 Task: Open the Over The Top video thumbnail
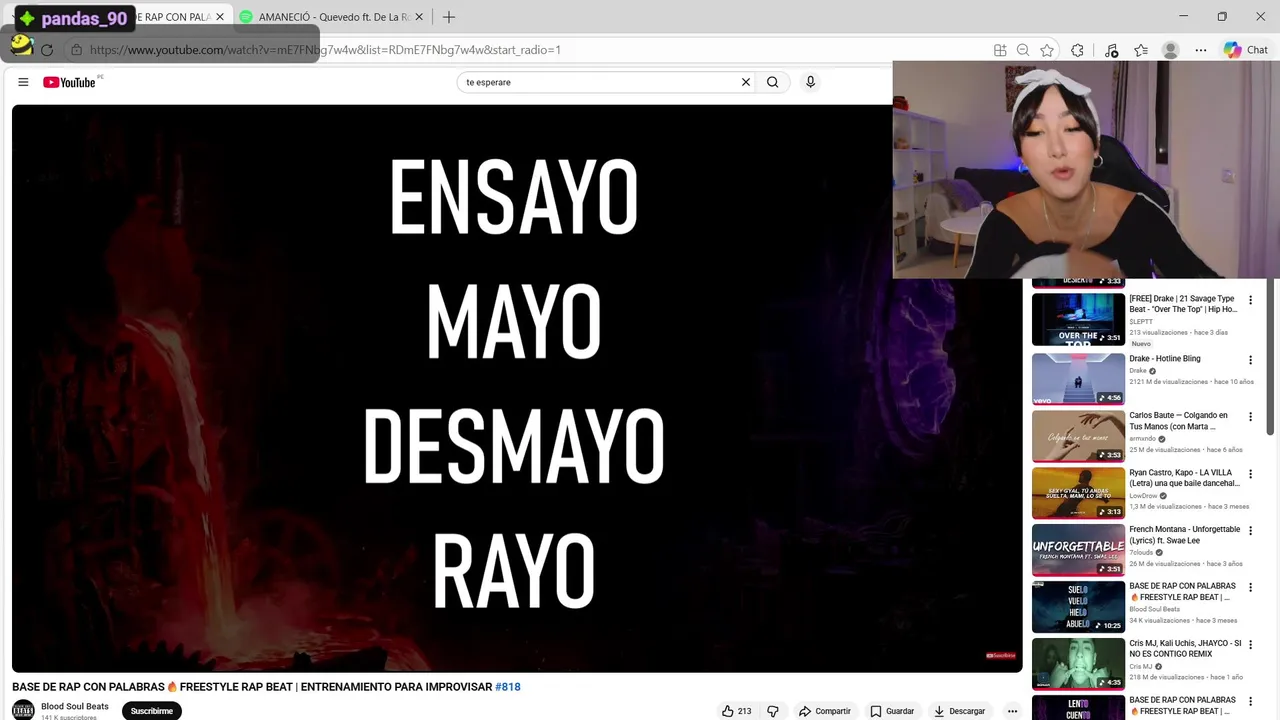[1078, 319]
